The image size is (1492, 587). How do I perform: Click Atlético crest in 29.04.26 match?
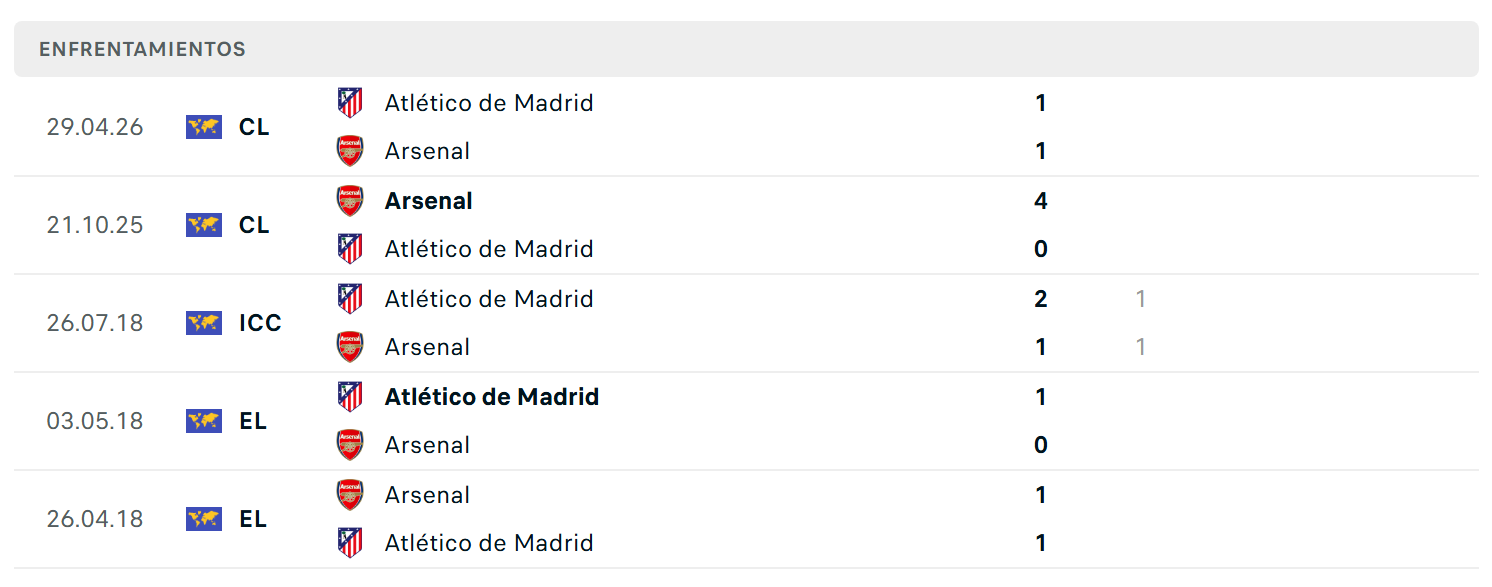(350, 102)
